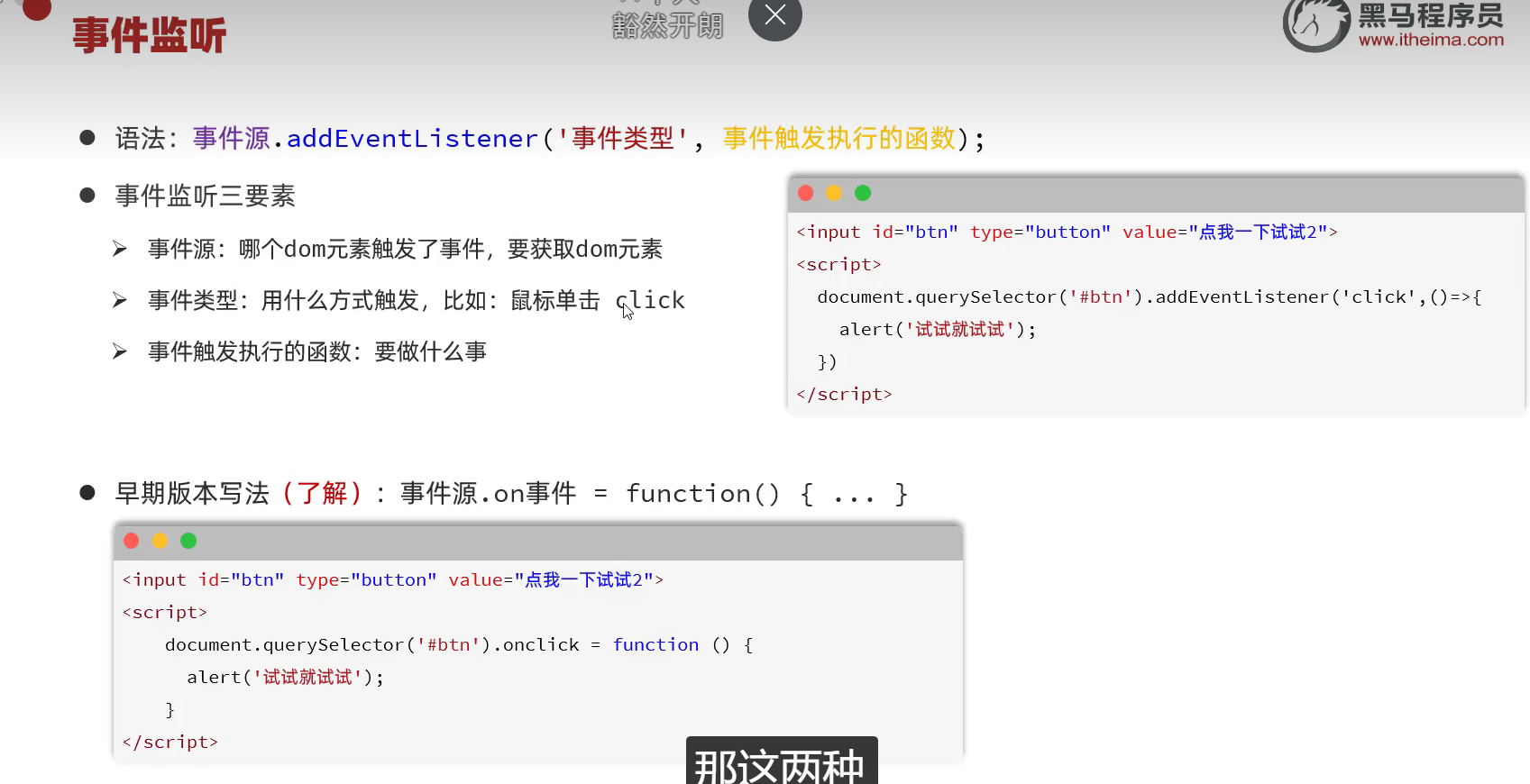Click function() { ... } in the heading line
The height and width of the screenshot is (784, 1530).
pyautogui.click(x=767, y=494)
